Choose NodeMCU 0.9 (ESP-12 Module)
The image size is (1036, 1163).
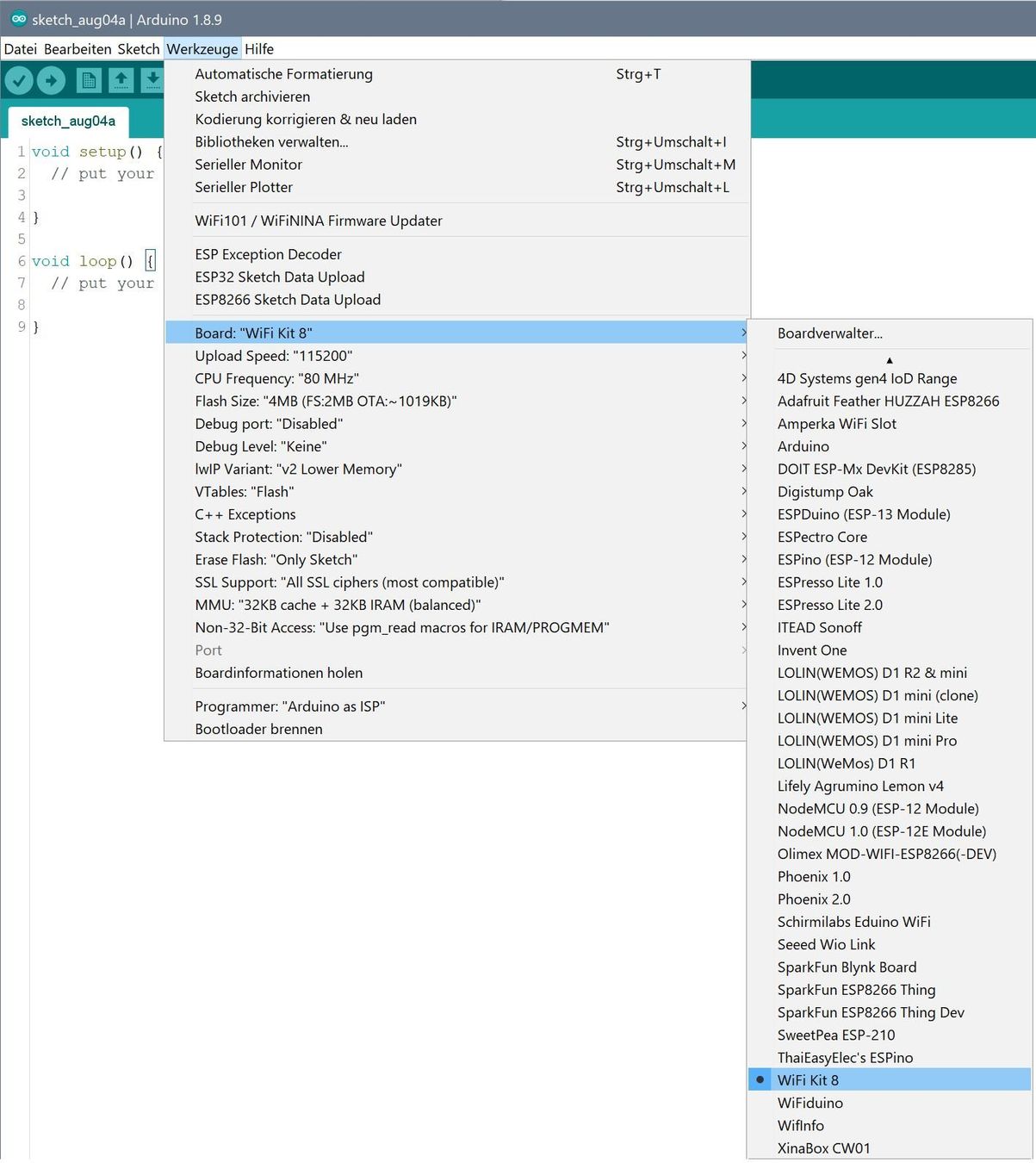889,808
